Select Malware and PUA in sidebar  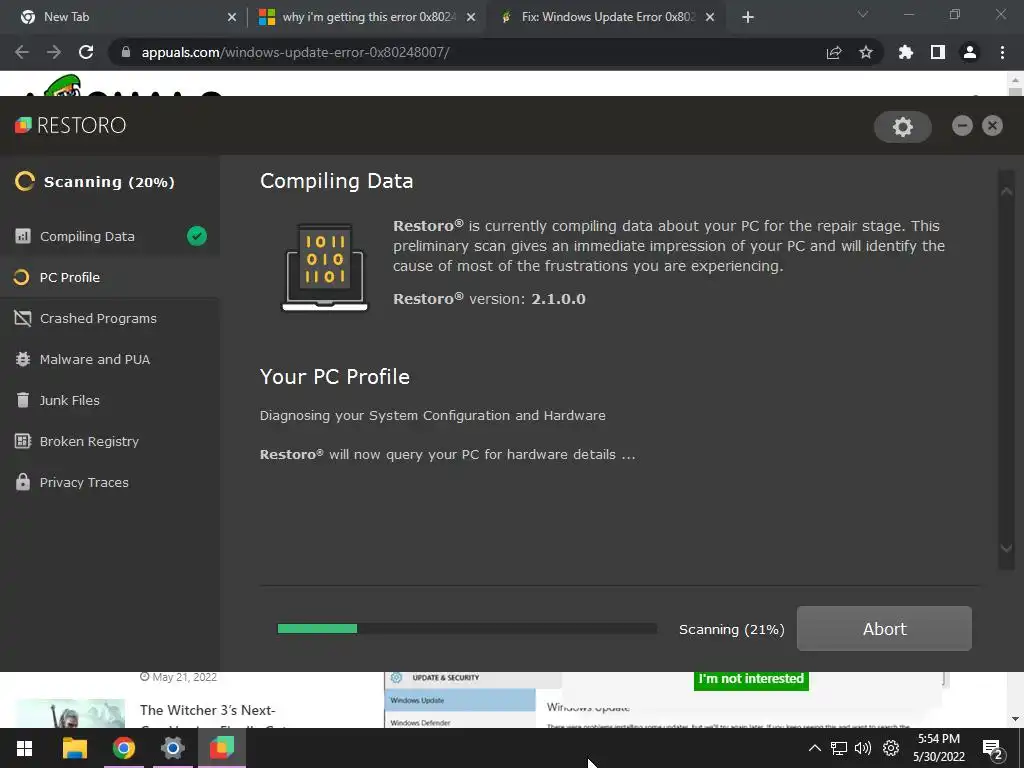tap(110, 359)
